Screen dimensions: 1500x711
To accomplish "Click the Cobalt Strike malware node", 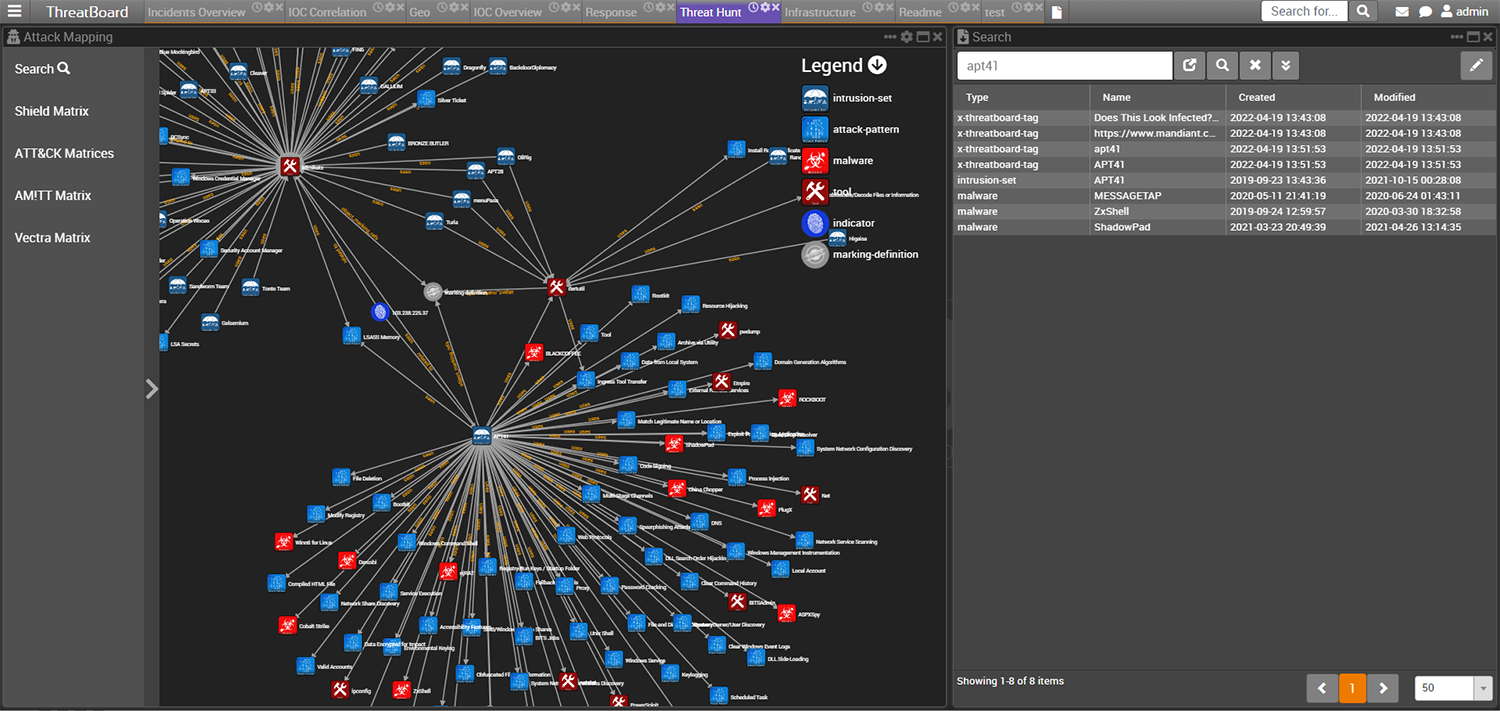I will click(288, 626).
